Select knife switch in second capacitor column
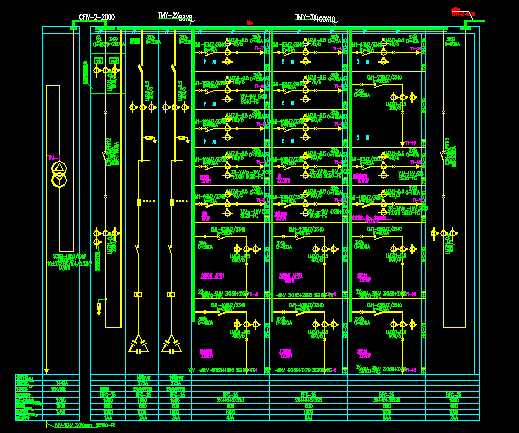 (x=173, y=69)
